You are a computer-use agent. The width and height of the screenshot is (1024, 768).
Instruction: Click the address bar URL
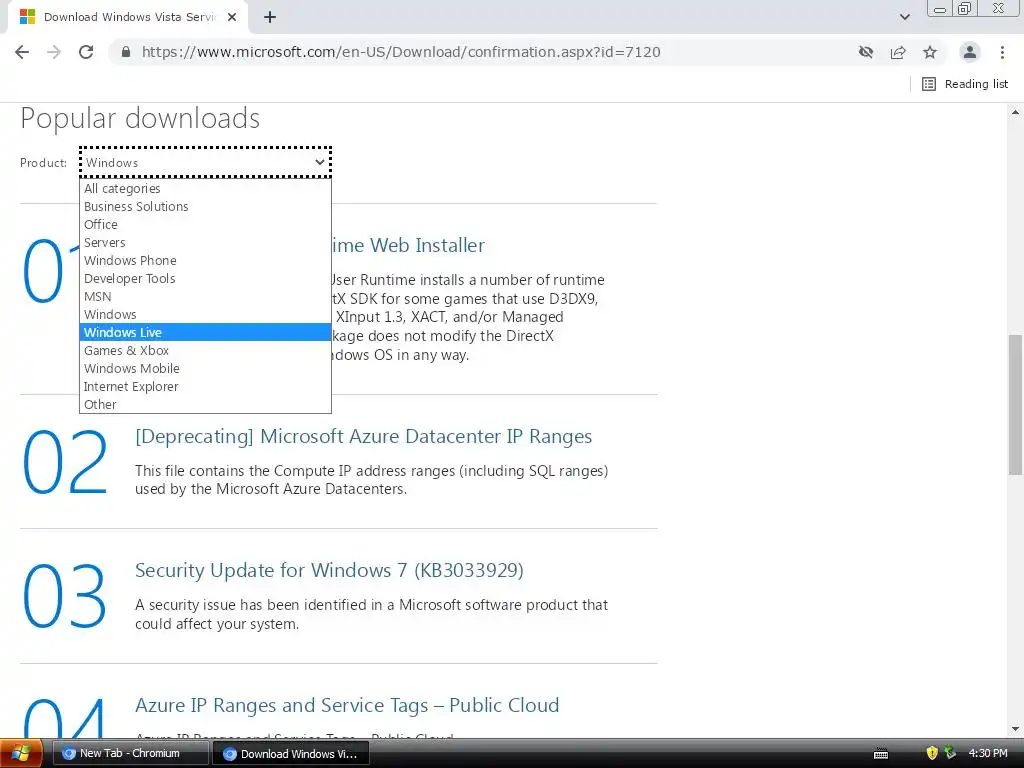[x=401, y=52]
